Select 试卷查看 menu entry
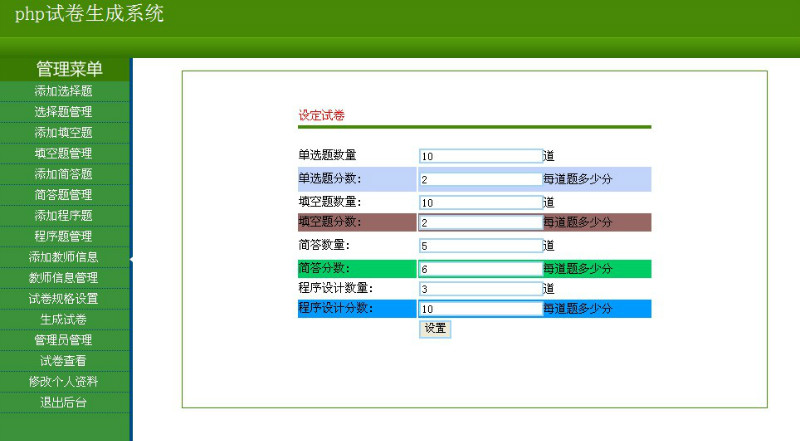The height and width of the screenshot is (441, 800). click(x=63, y=361)
